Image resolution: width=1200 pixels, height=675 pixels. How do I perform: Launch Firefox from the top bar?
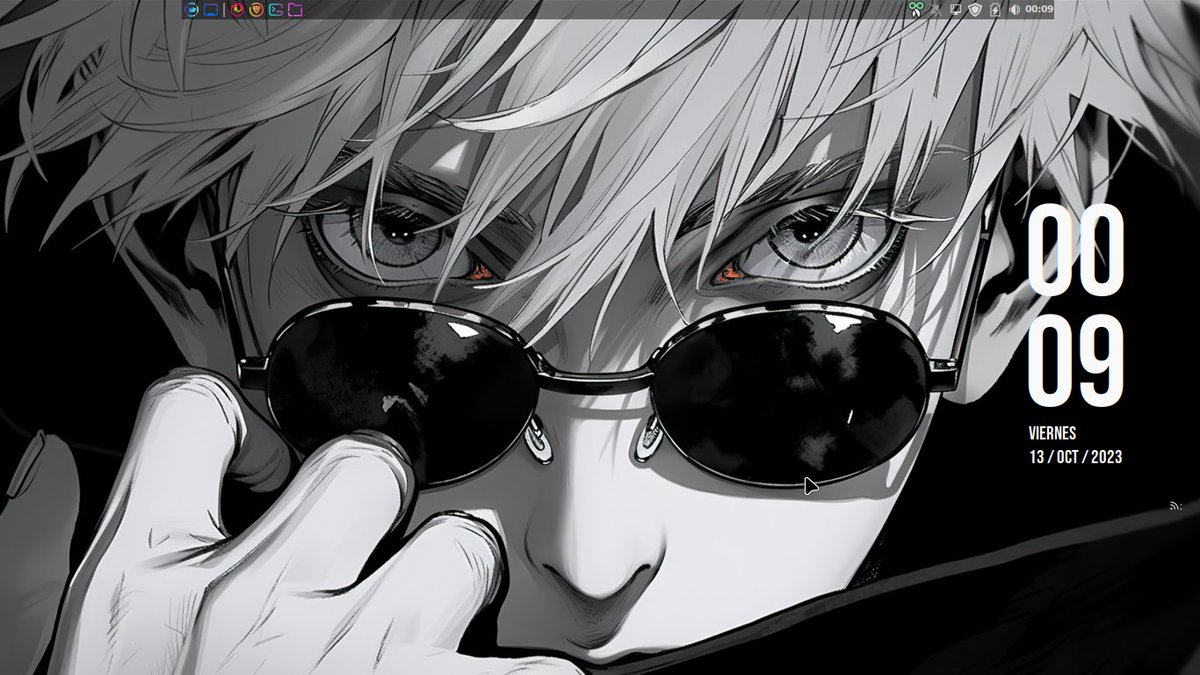(236, 10)
